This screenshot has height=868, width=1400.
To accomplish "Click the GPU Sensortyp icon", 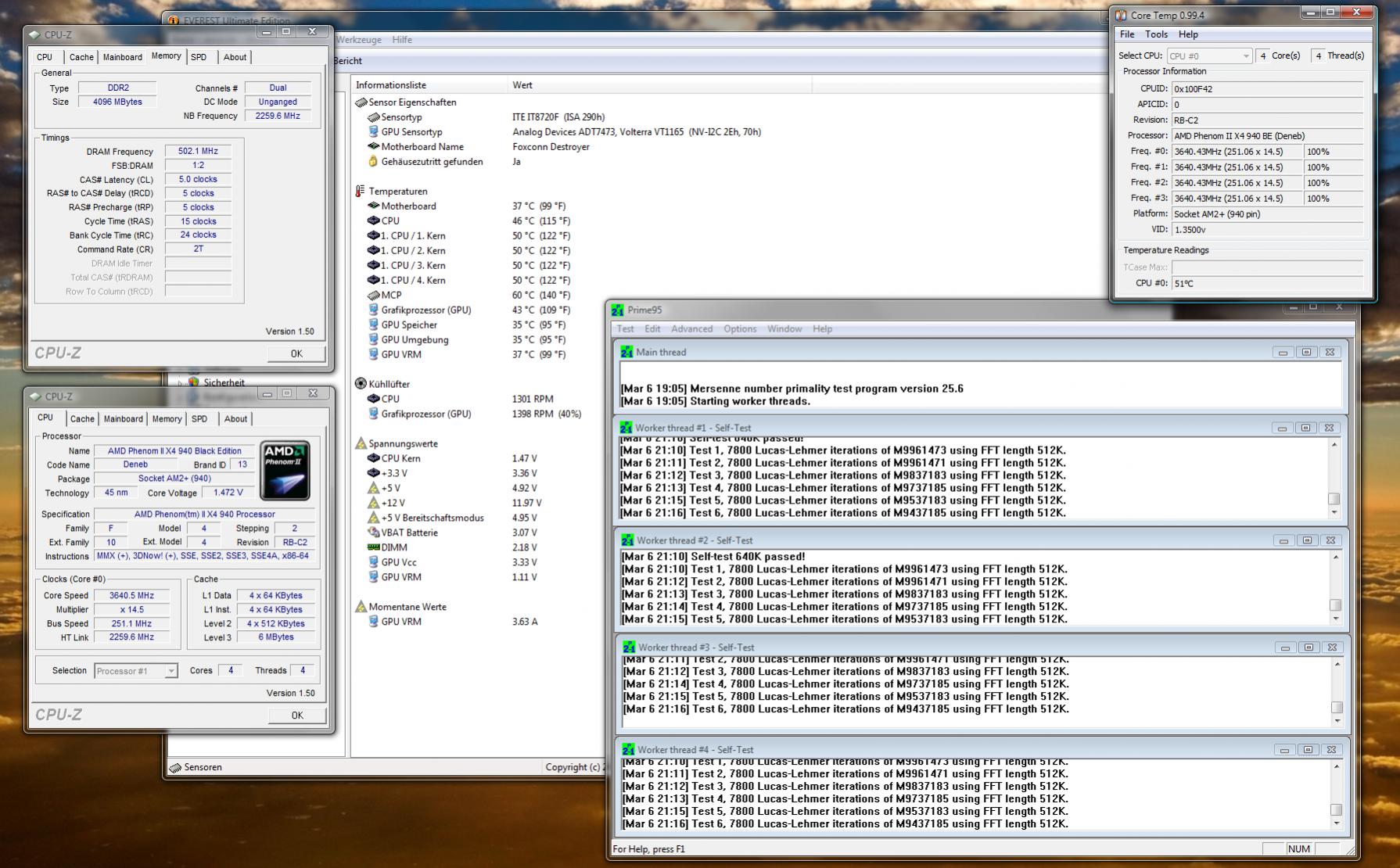I will 373,132.
